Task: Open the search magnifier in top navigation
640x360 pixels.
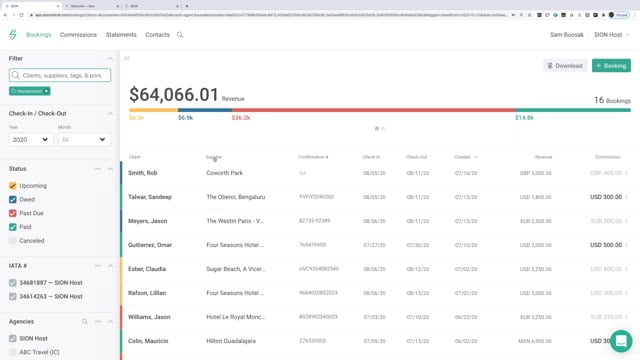Action: pos(180,35)
